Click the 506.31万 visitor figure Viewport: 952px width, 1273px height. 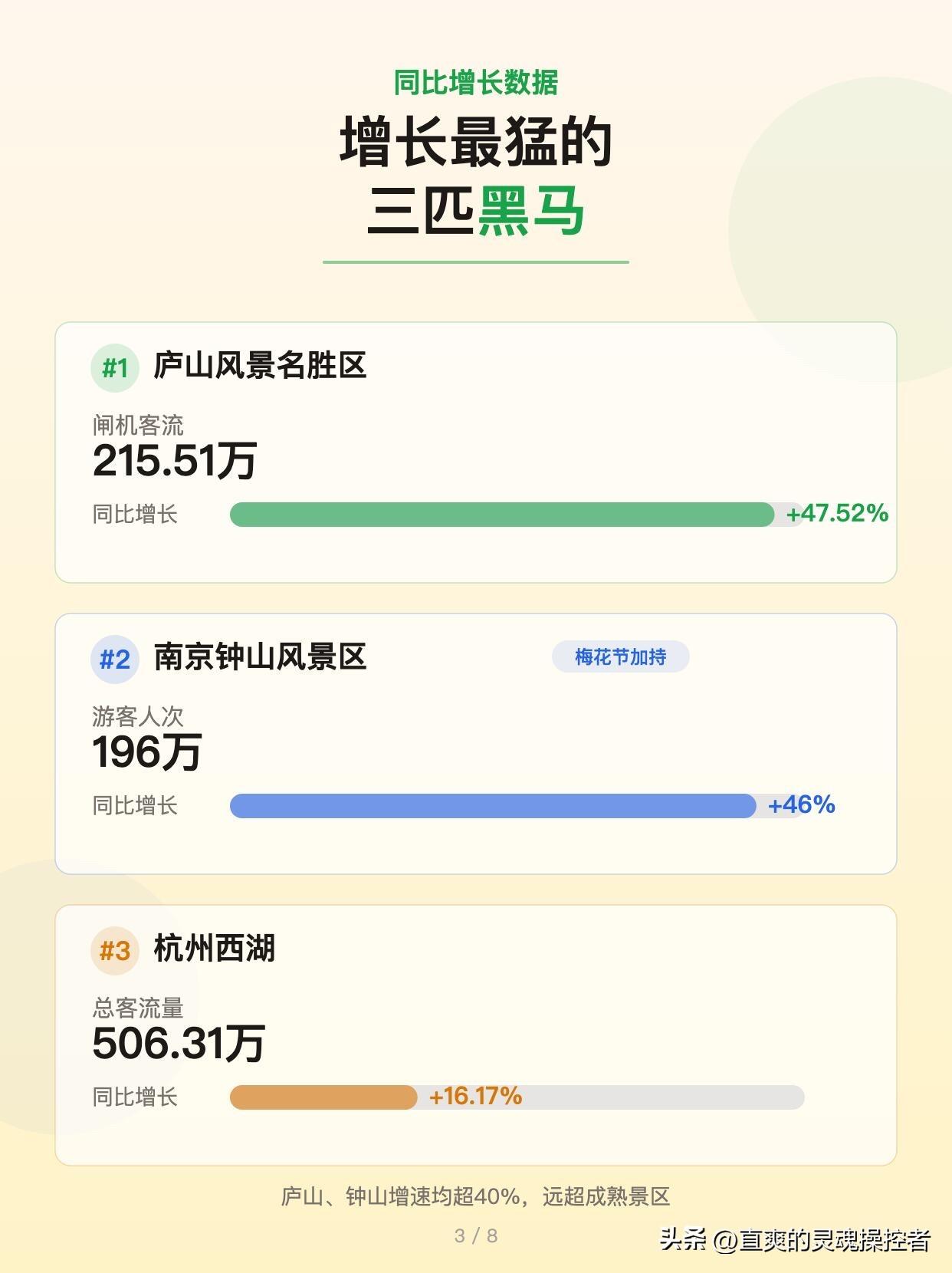(179, 1044)
